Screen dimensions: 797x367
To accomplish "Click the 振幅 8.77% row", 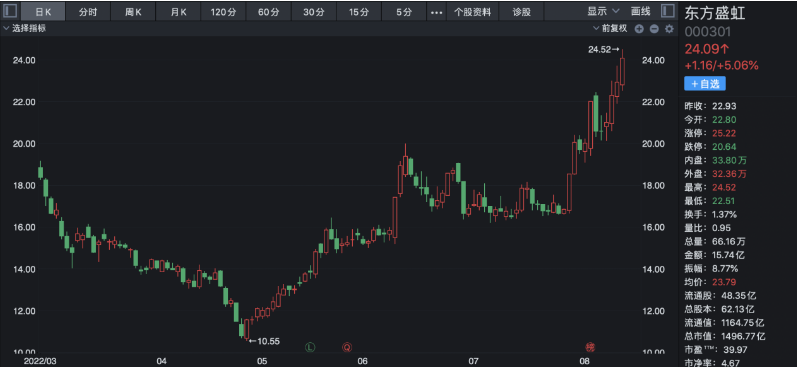I will [x=711, y=268].
